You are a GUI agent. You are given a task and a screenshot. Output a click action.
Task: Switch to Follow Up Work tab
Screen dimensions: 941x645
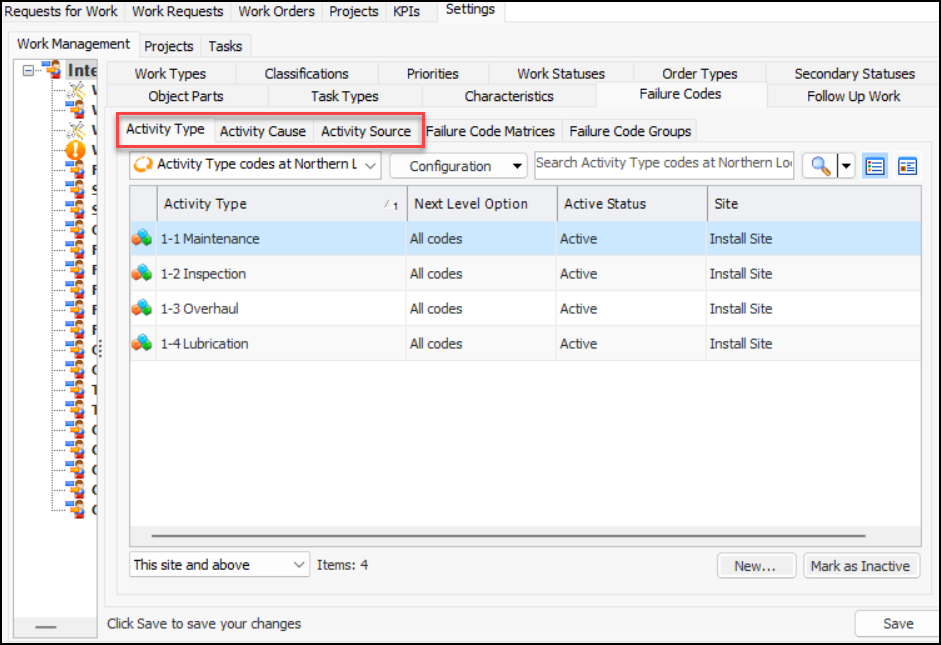pos(853,96)
